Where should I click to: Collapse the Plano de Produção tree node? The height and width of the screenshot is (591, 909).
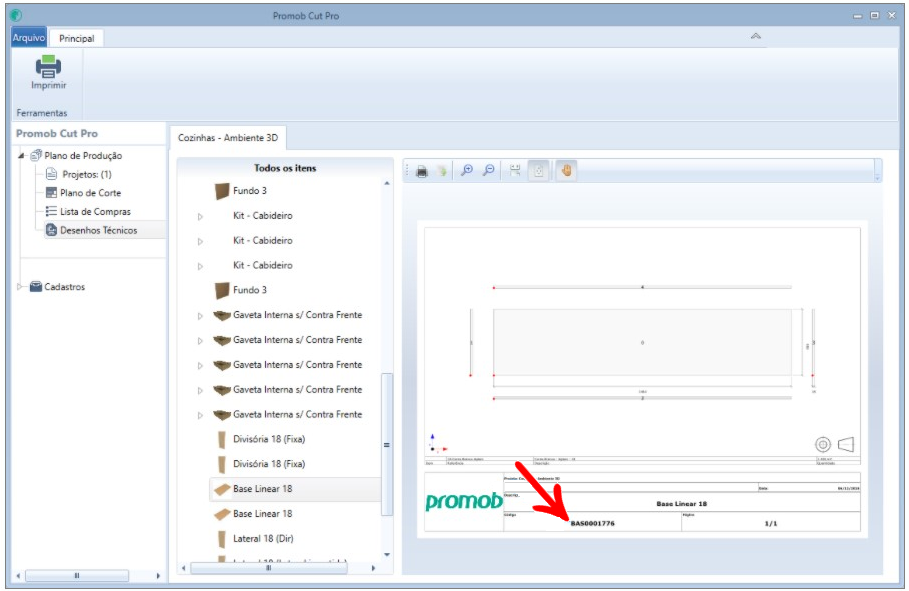pos(21,155)
